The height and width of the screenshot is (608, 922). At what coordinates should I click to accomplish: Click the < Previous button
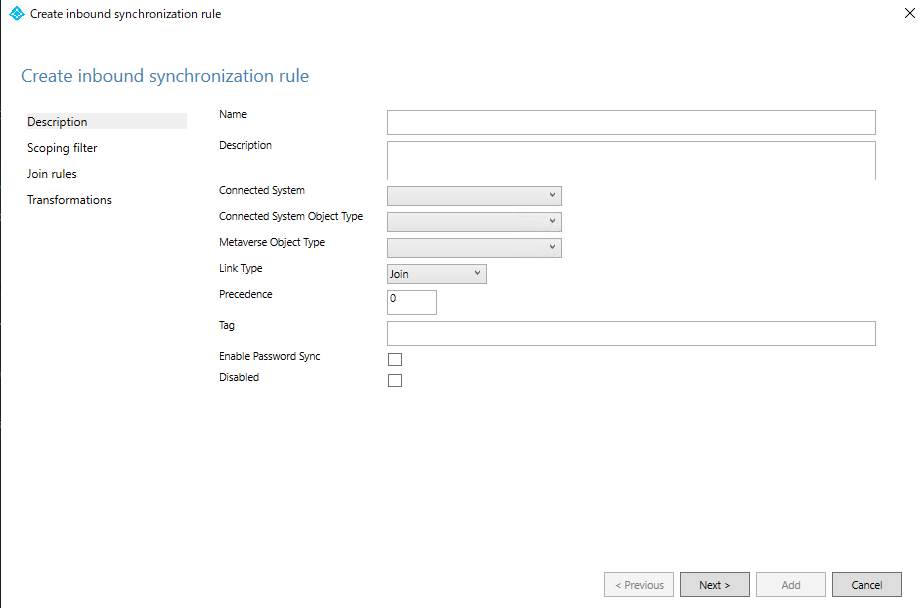pos(639,585)
